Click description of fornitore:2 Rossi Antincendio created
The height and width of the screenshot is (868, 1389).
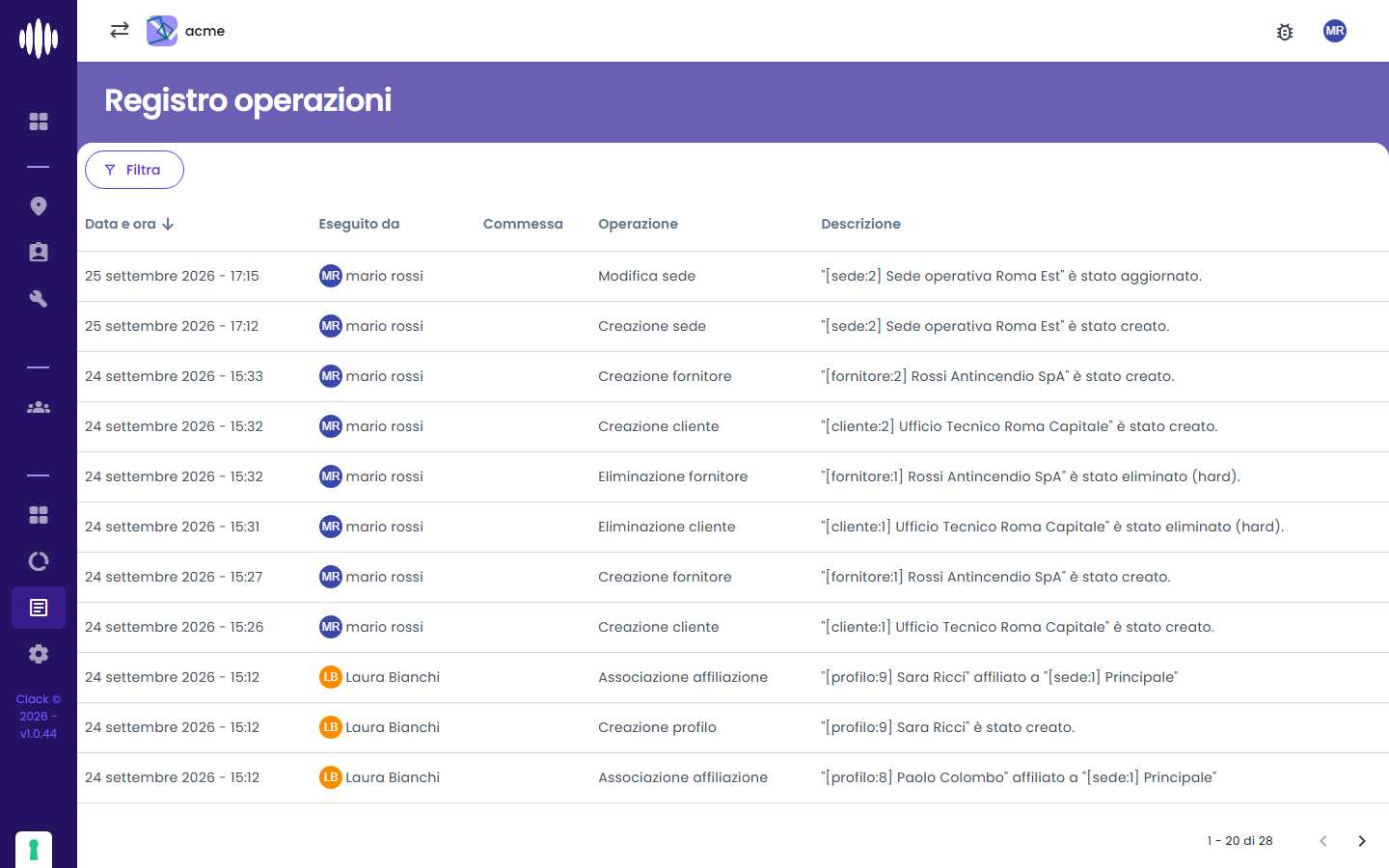coord(997,376)
